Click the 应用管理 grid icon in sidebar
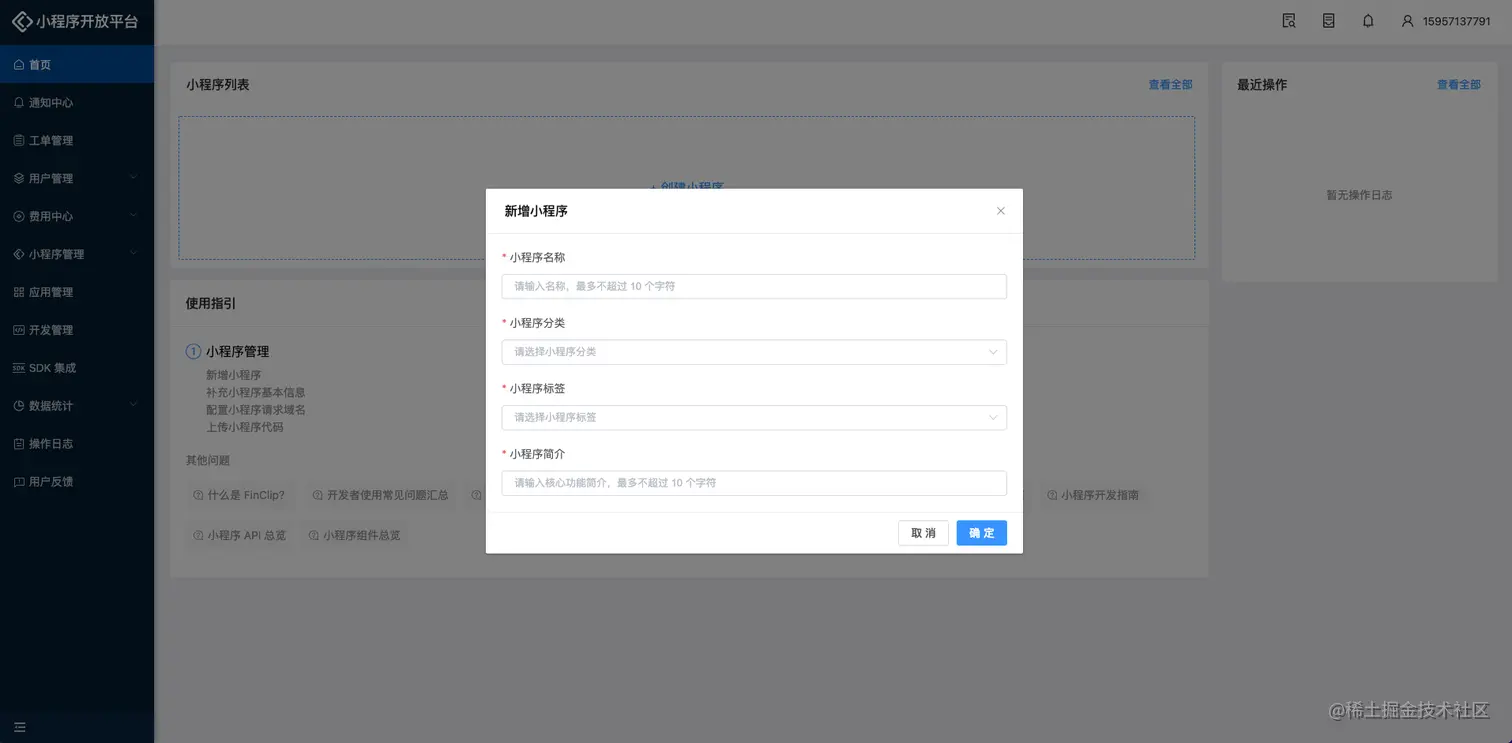The width and height of the screenshot is (1512, 743). pos(19,292)
